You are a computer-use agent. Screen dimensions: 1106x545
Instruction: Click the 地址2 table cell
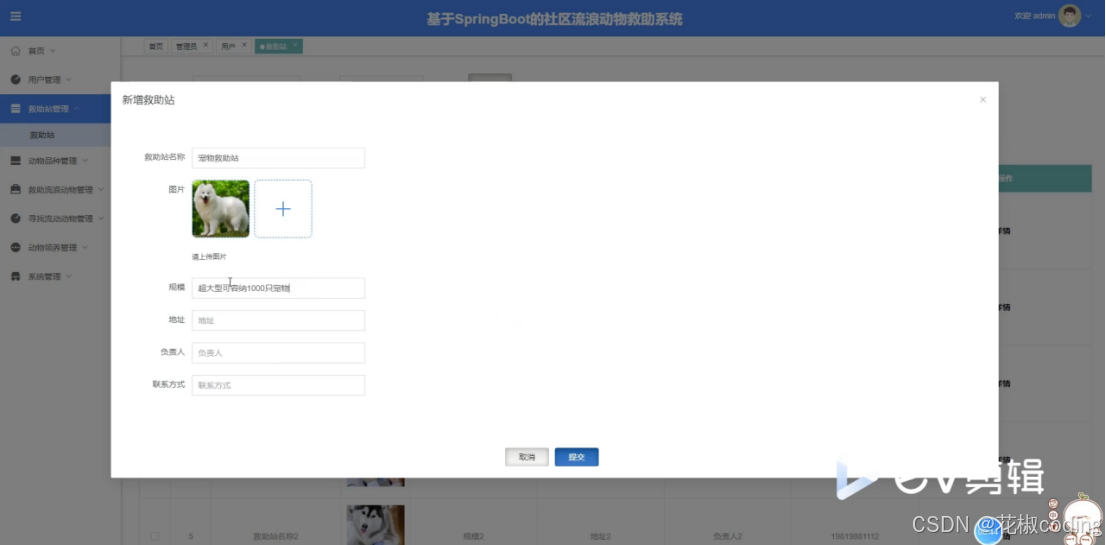[x=601, y=537]
